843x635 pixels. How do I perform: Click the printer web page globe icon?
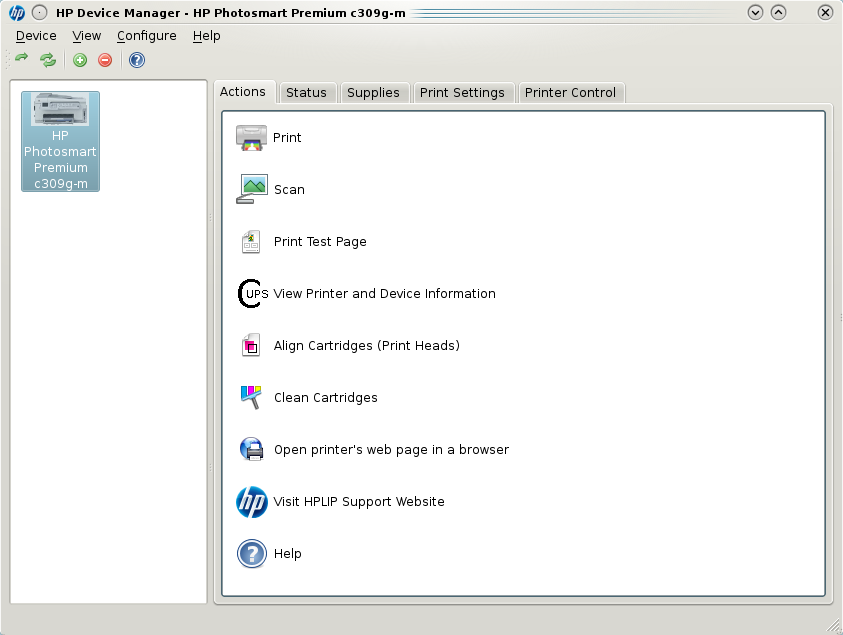click(250, 449)
